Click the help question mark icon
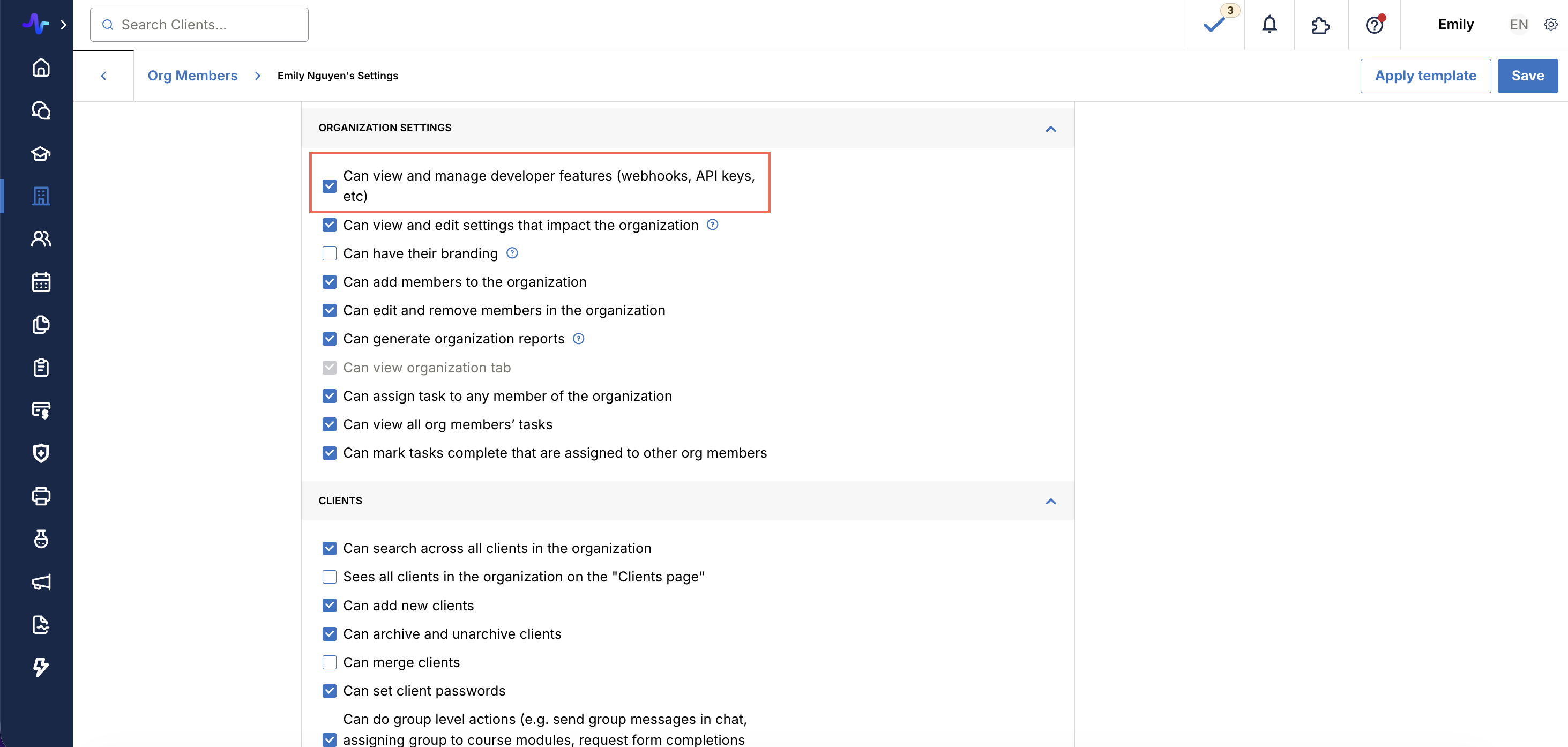Image resolution: width=1568 pixels, height=747 pixels. (x=1374, y=24)
